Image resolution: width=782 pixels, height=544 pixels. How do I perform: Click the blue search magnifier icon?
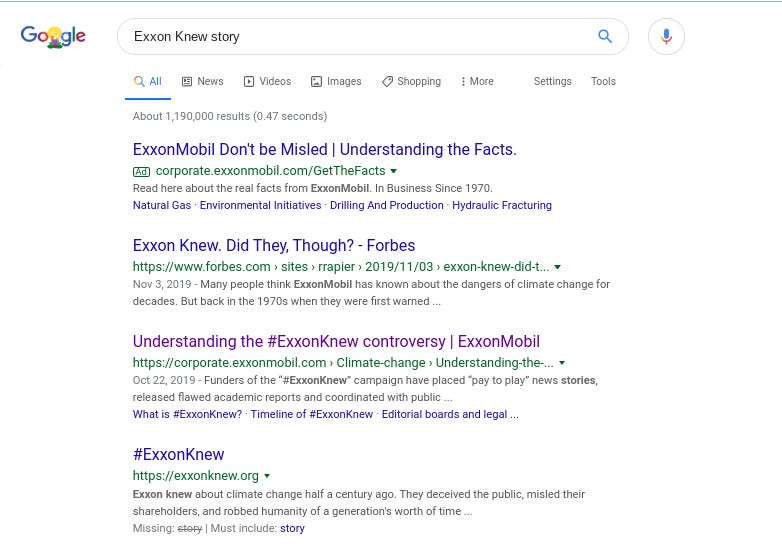(x=604, y=36)
